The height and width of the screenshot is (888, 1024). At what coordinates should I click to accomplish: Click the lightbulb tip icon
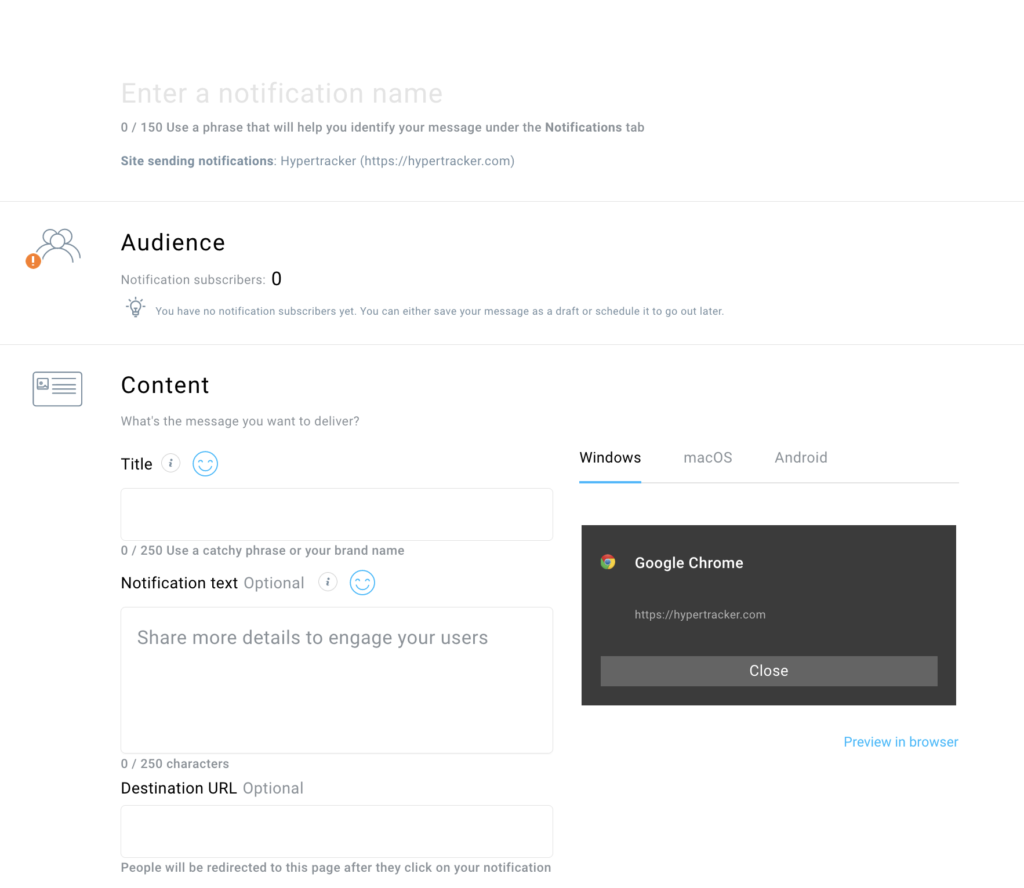pyautogui.click(x=136, y=307)
